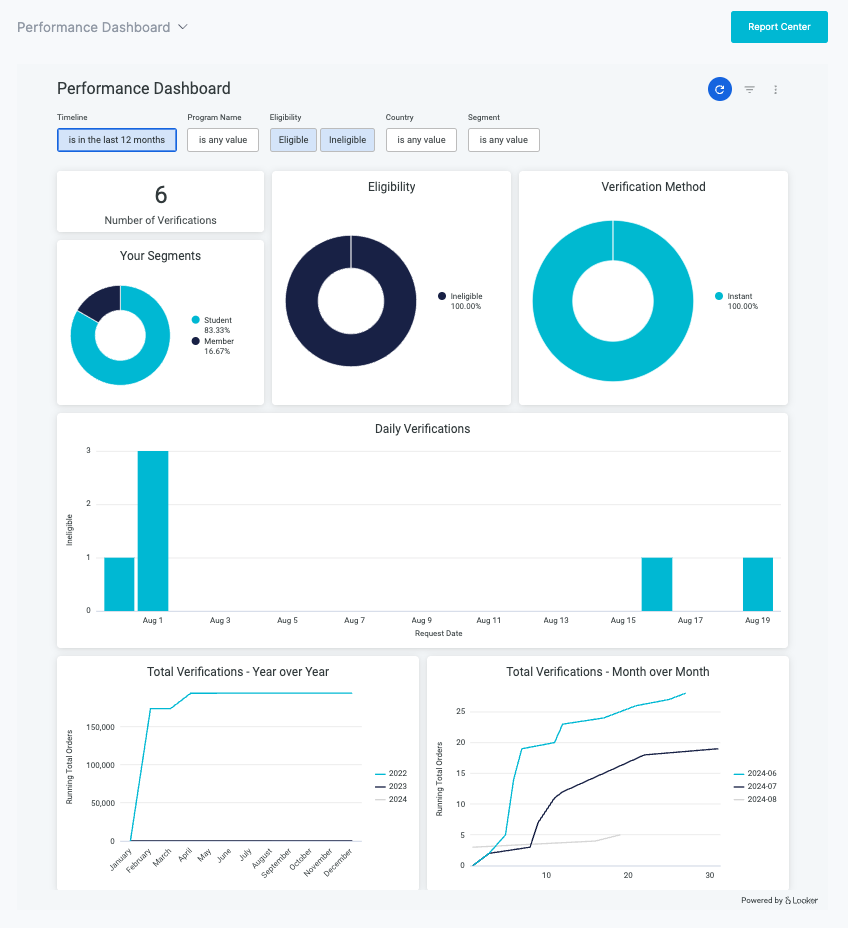This screenshot has width=848, height=928.
Task: Click the 'Daily Verifications' chart title
Action: [423, 429]
